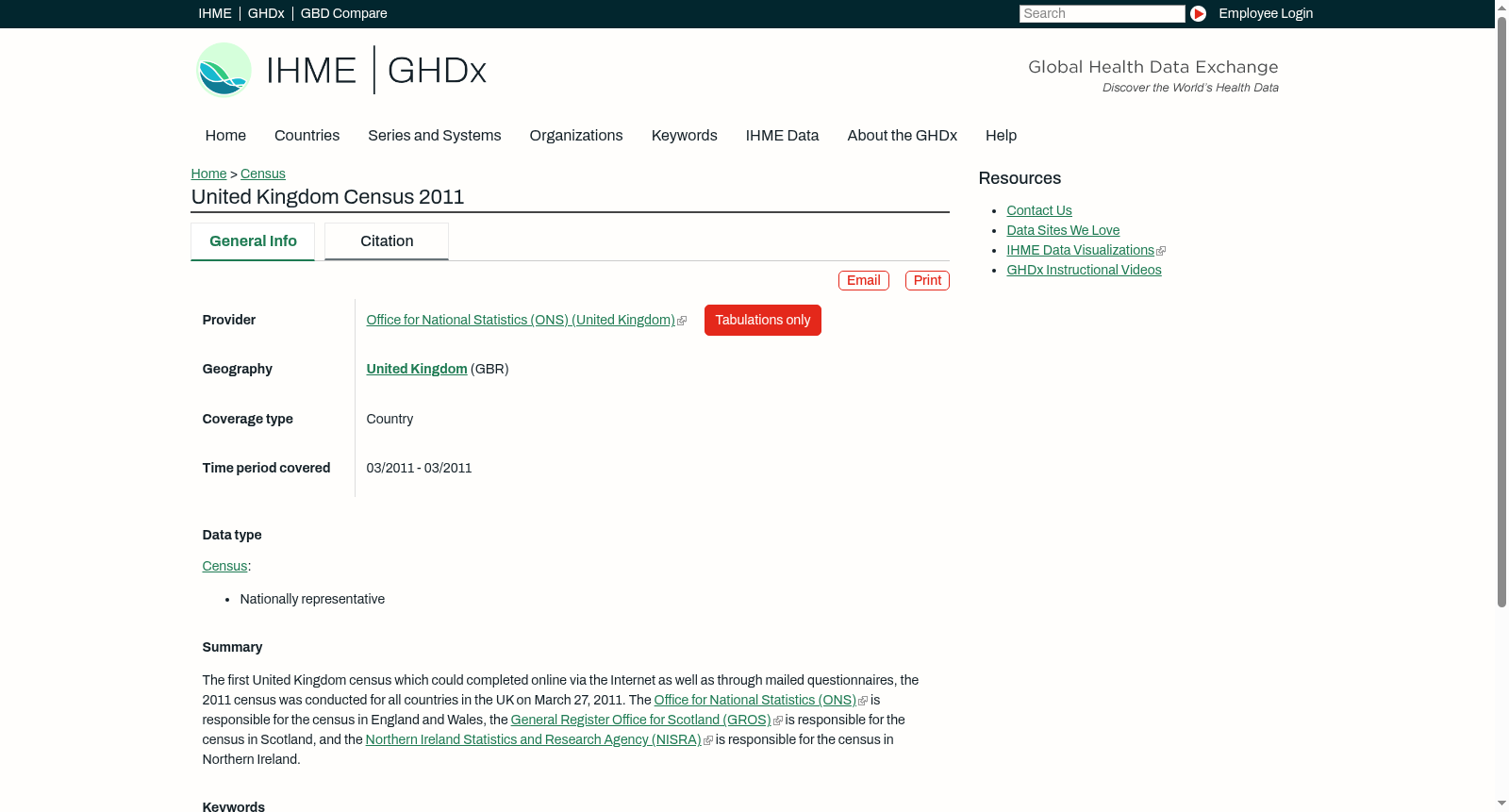The height and width of the screenshot is (812, 1509).
Task: Open Series and Systems menu
Action: (x=434, y=136)
